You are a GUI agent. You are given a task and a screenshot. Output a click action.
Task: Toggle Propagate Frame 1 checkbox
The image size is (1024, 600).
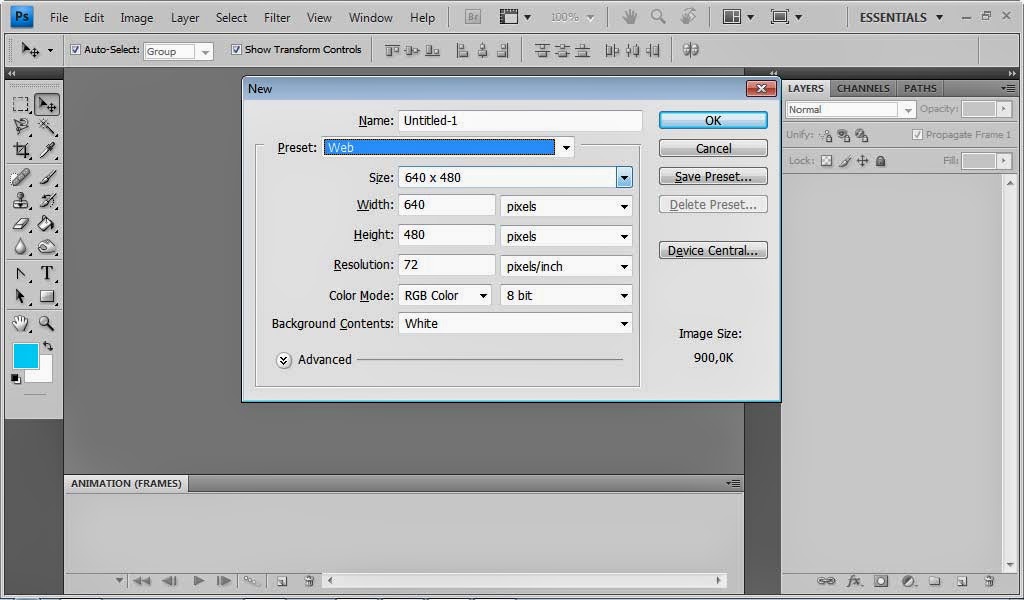click(917, 135)
